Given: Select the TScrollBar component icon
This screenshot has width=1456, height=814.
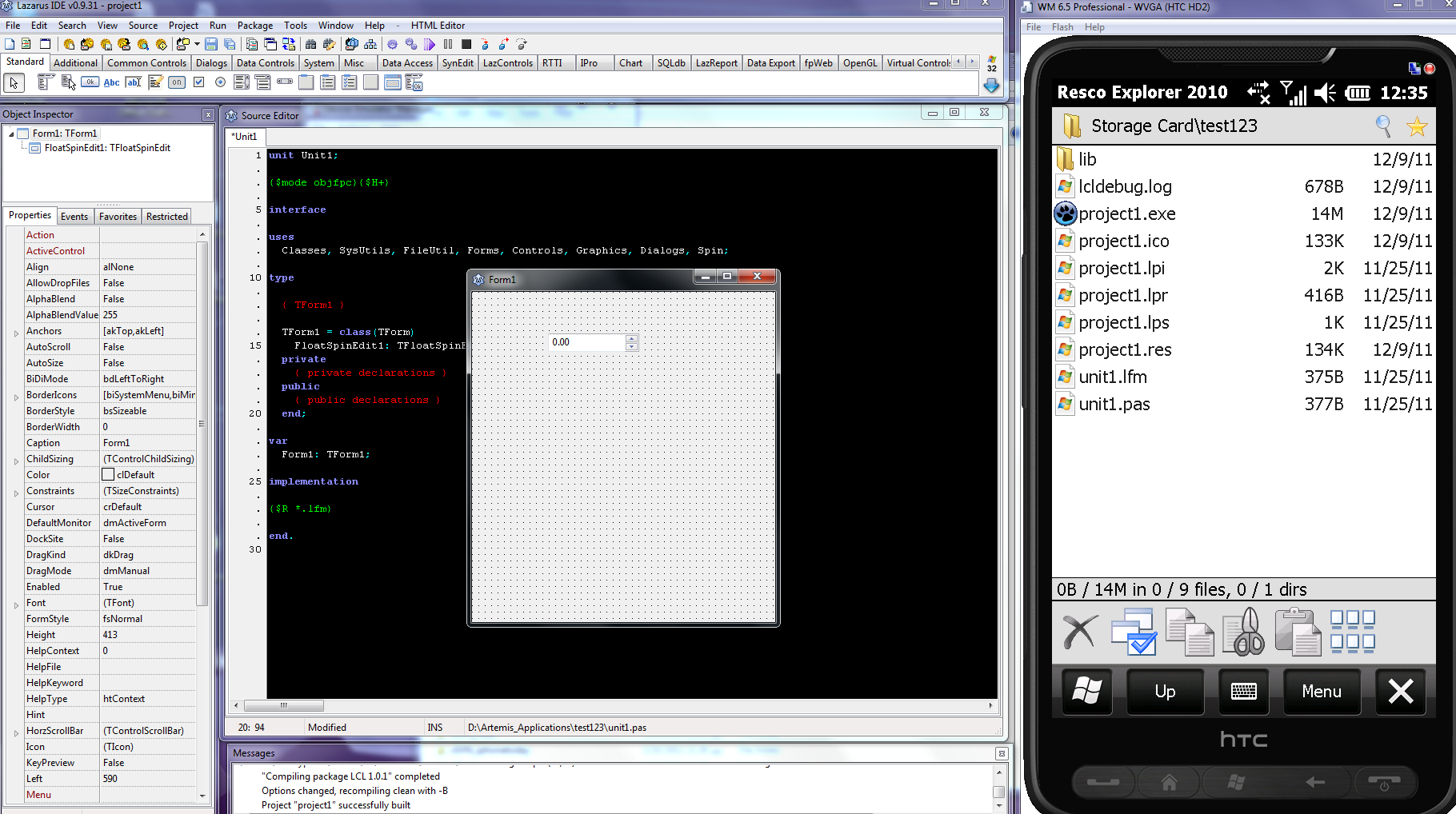Looking at the screenshot, I should [285, 82].
